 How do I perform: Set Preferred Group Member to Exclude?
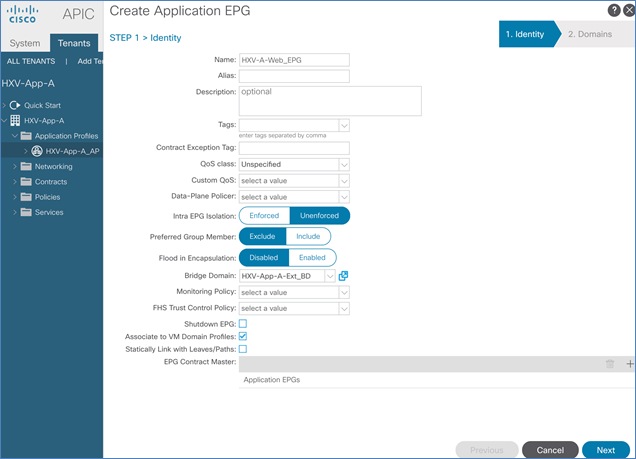262,236
